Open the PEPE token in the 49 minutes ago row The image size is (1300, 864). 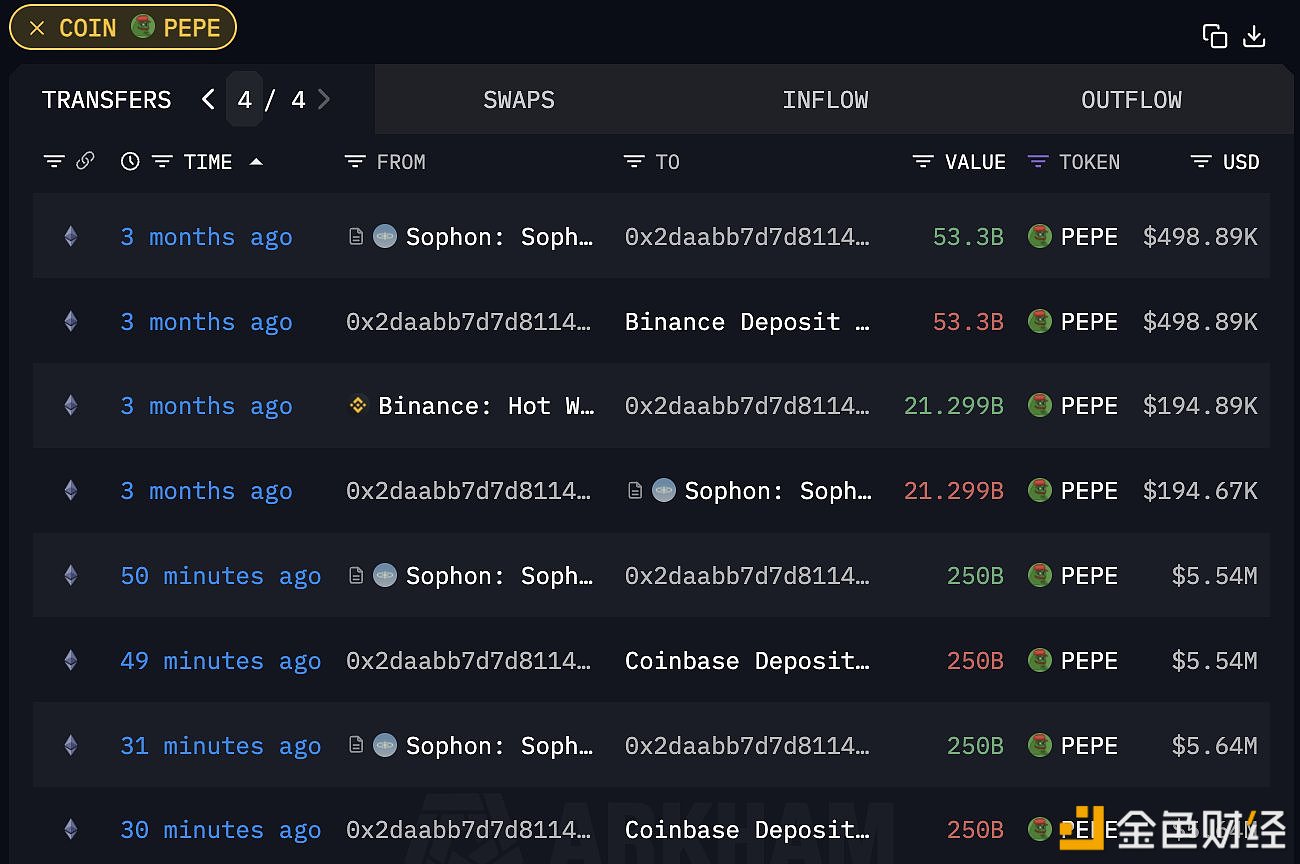(1089, 660)
